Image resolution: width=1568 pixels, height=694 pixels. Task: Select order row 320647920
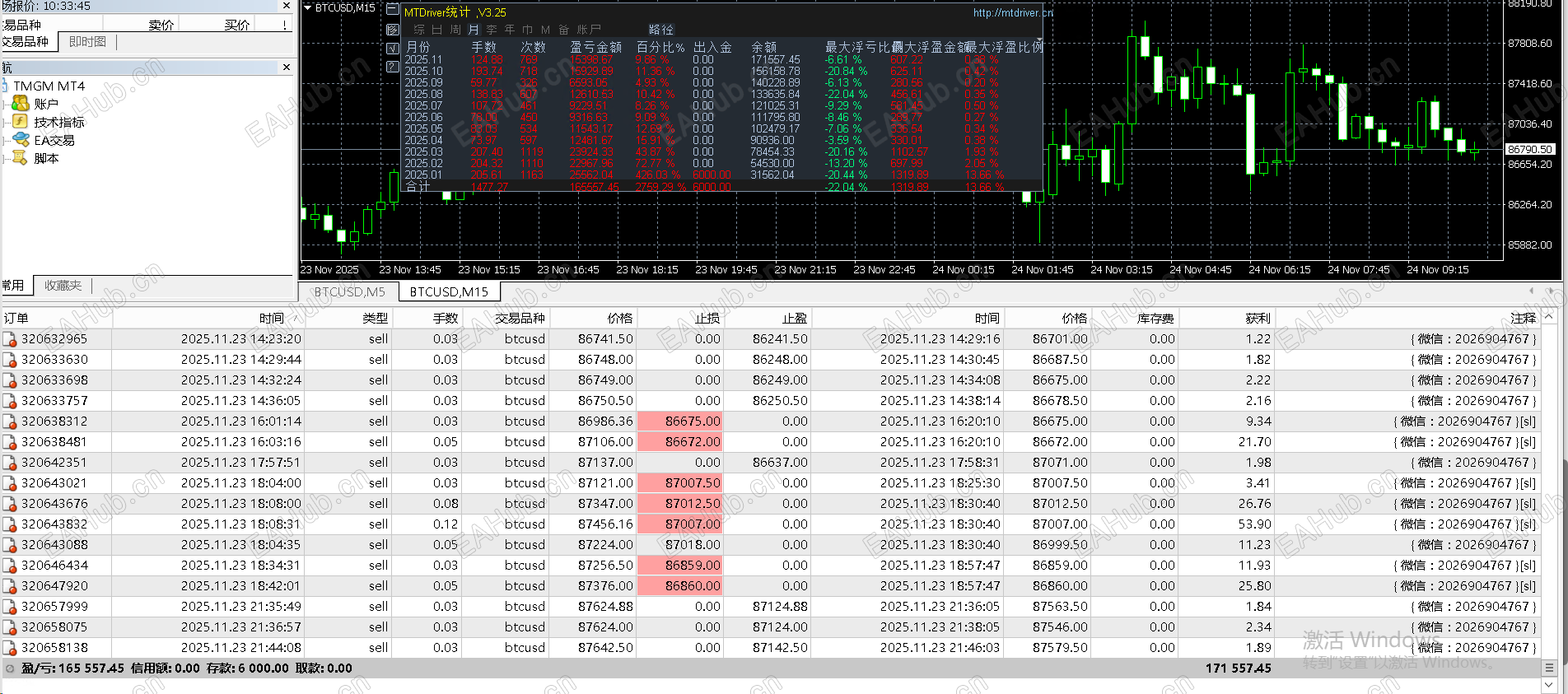[x=771, y=586]
